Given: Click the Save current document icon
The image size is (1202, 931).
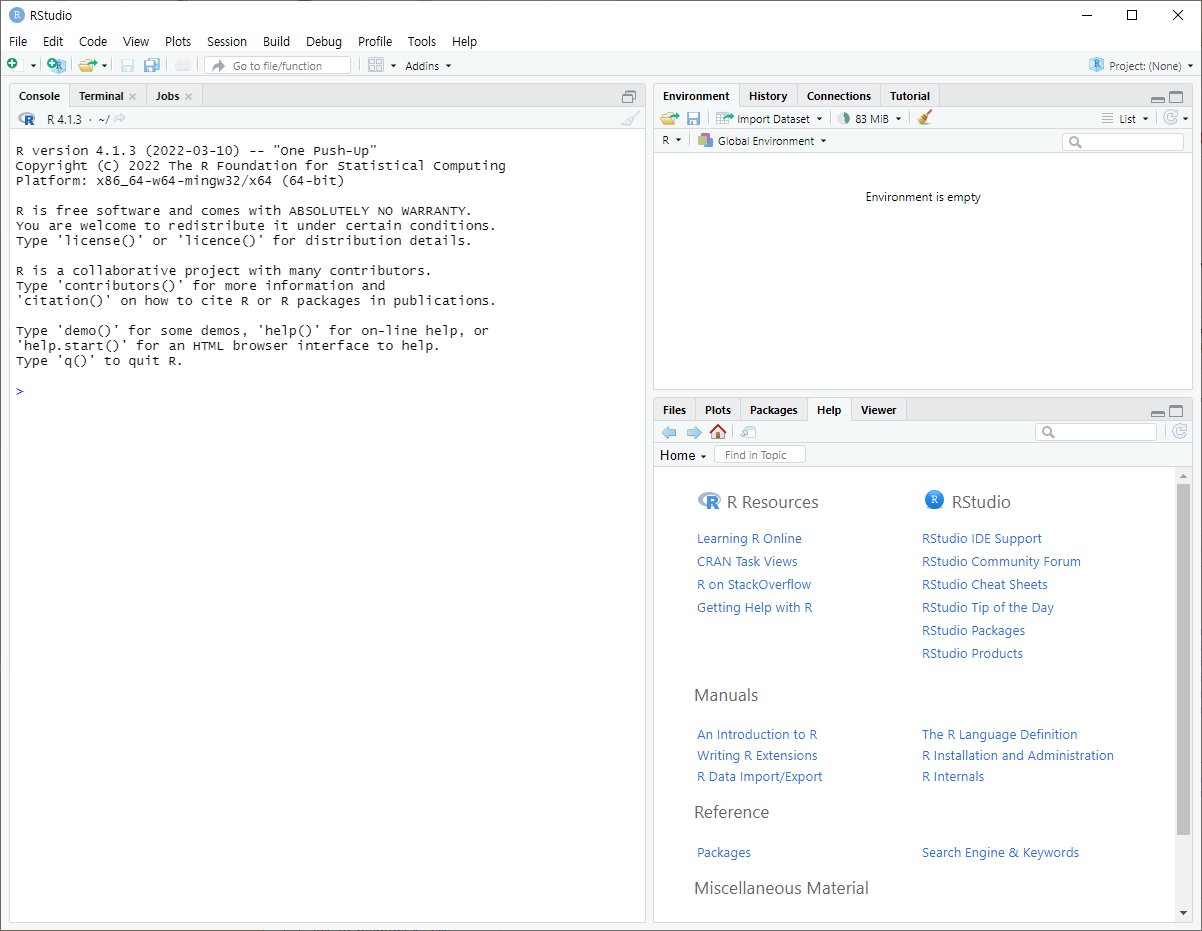Looking at the screenshot, I should tap(127, 65).
